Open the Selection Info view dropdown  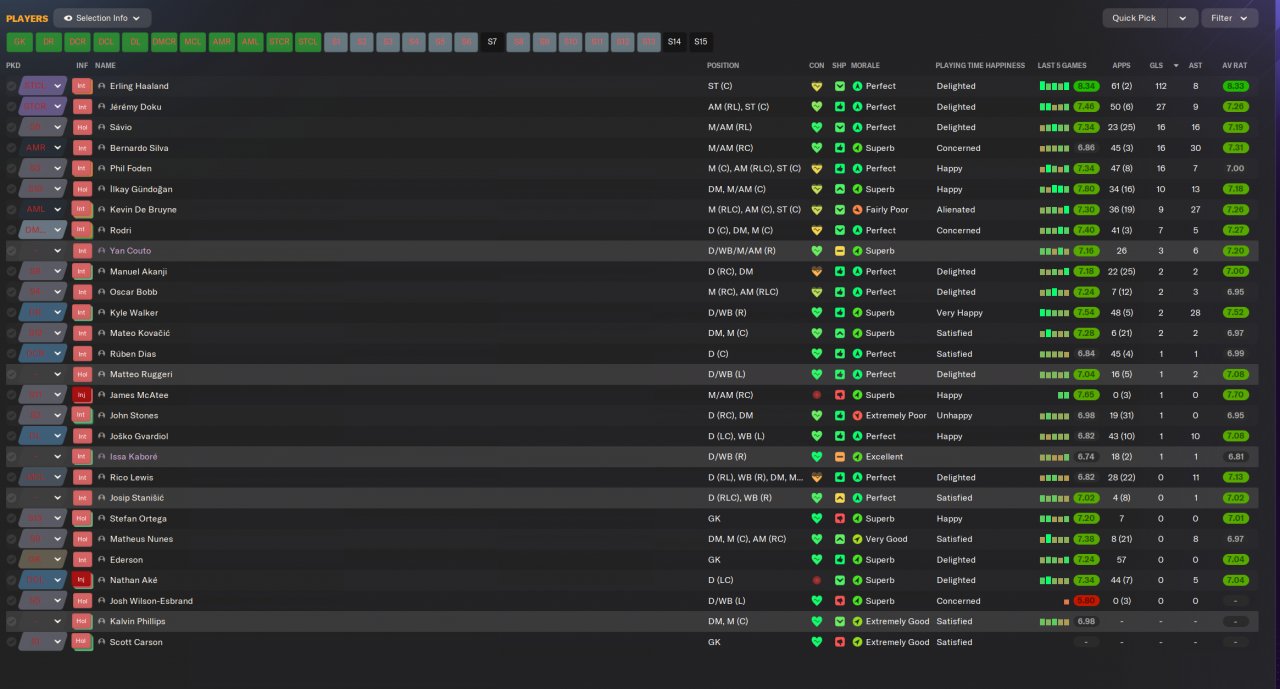point(102,18)
